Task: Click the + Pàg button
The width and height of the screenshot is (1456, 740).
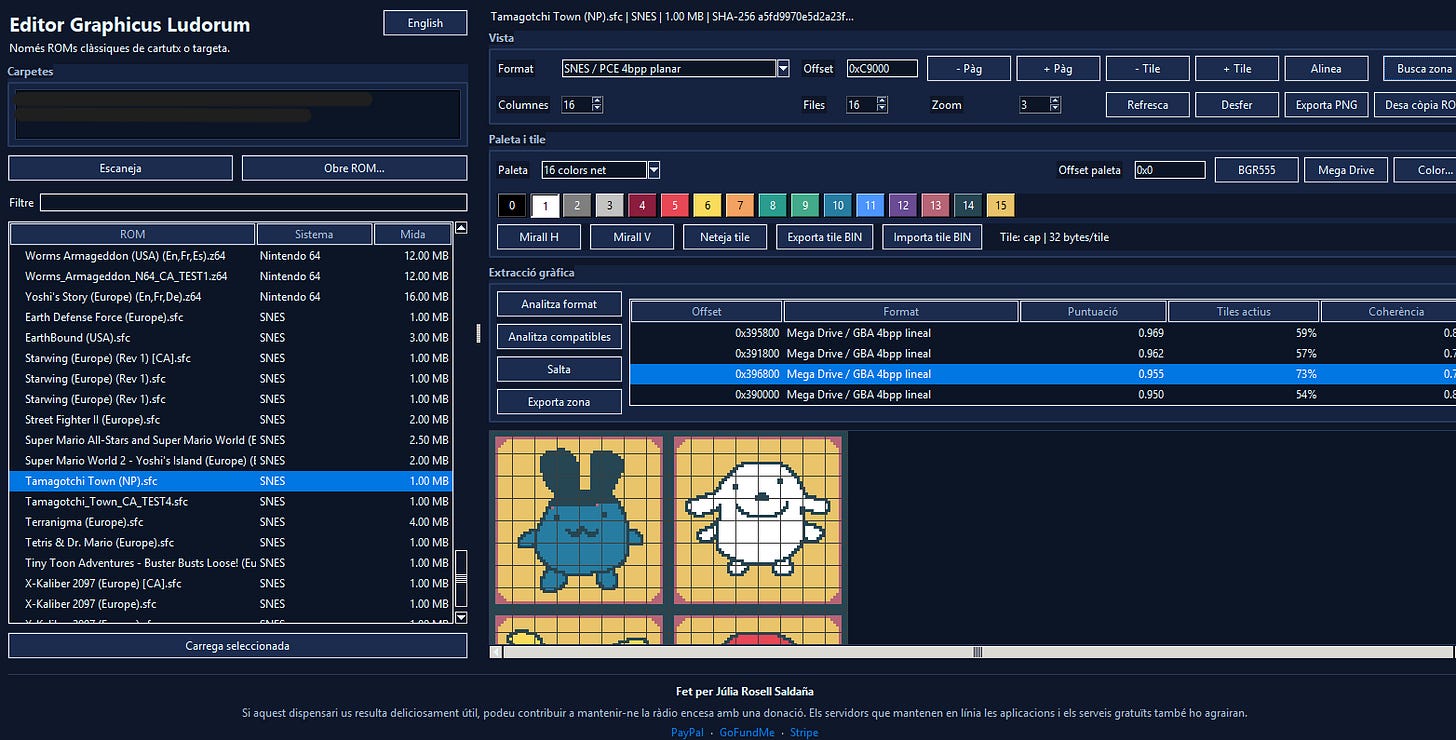Action: click(x=1059, y=68)
